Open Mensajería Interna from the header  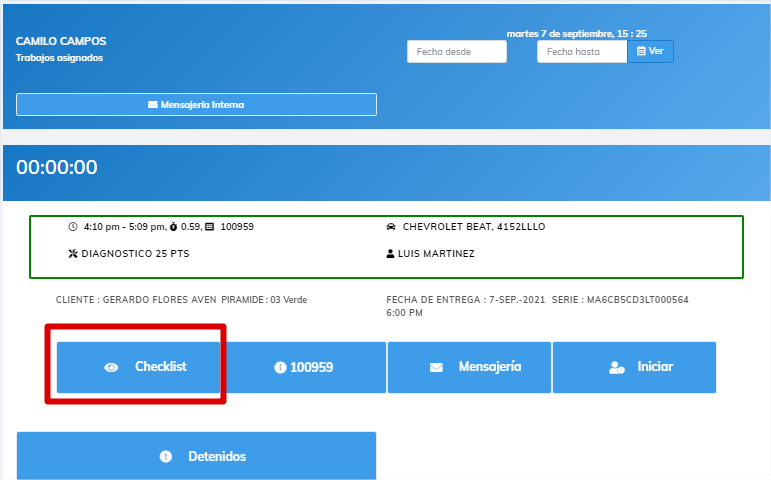pos(196,104)
